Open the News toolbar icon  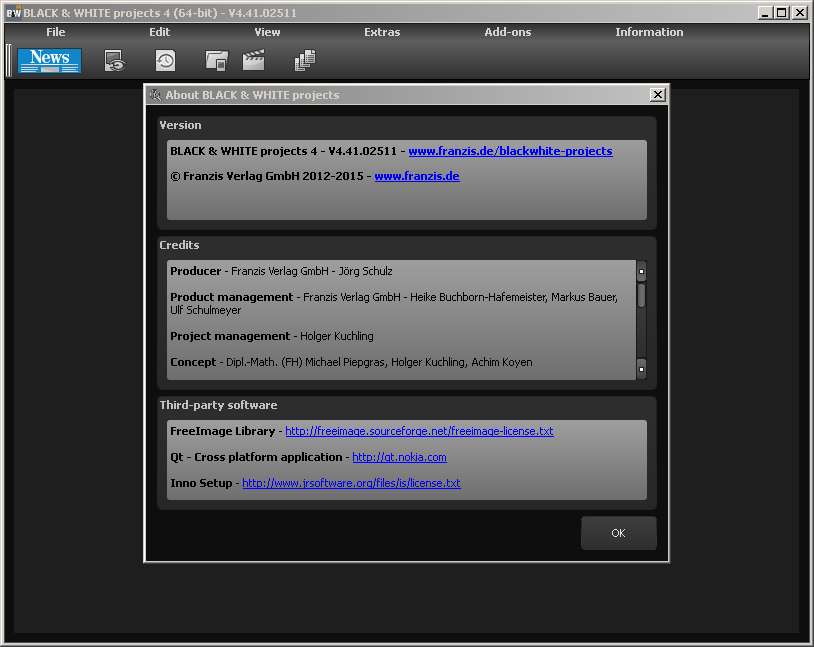point(49,60)
